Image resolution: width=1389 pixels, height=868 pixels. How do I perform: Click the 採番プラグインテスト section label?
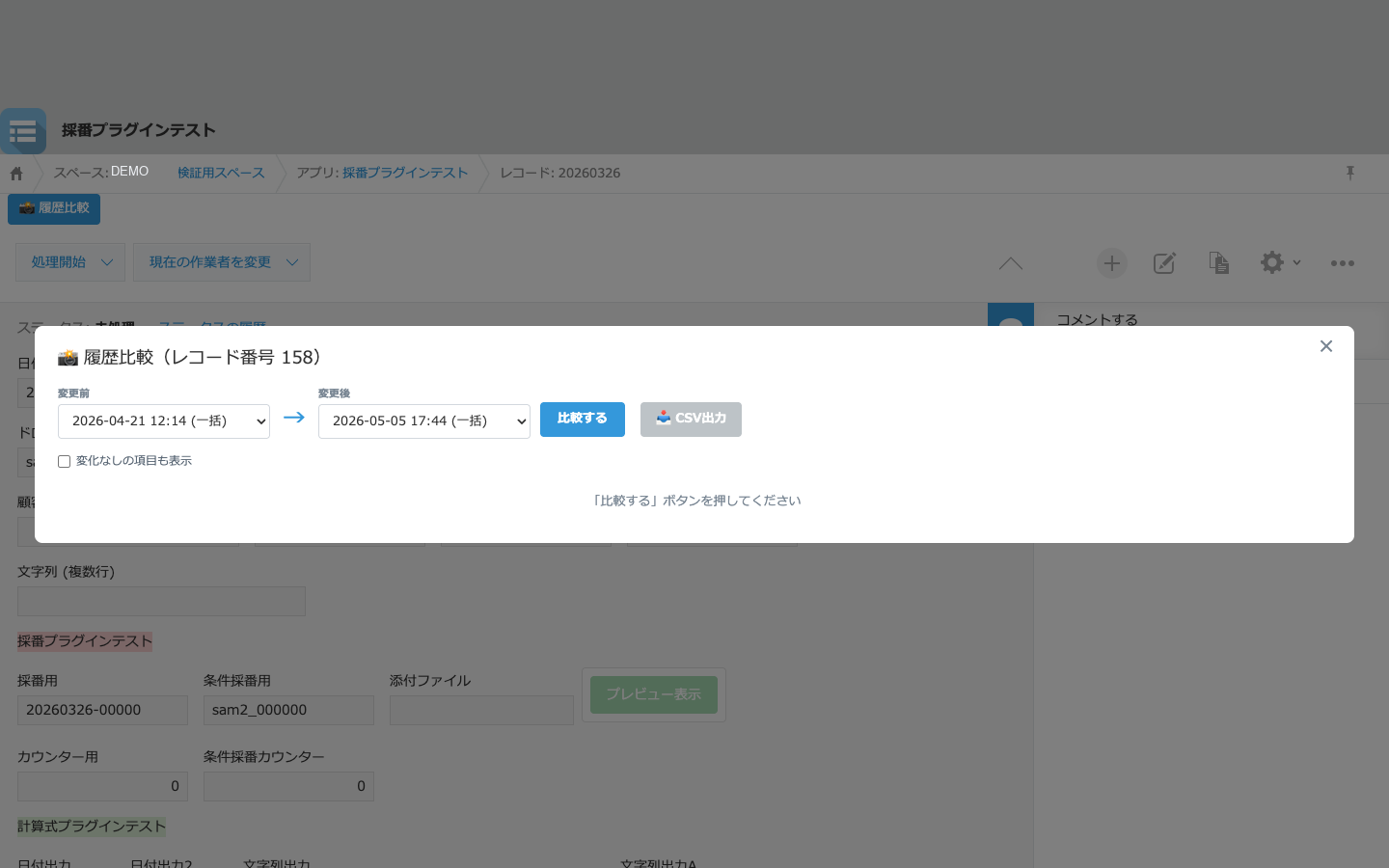point(85,641)
